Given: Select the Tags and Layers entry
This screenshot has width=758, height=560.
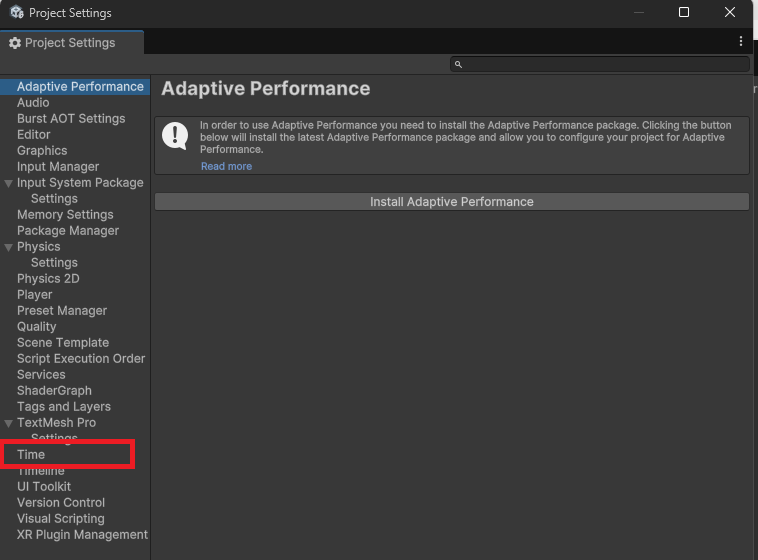Looking at the screenshot, I should [64, 407].
